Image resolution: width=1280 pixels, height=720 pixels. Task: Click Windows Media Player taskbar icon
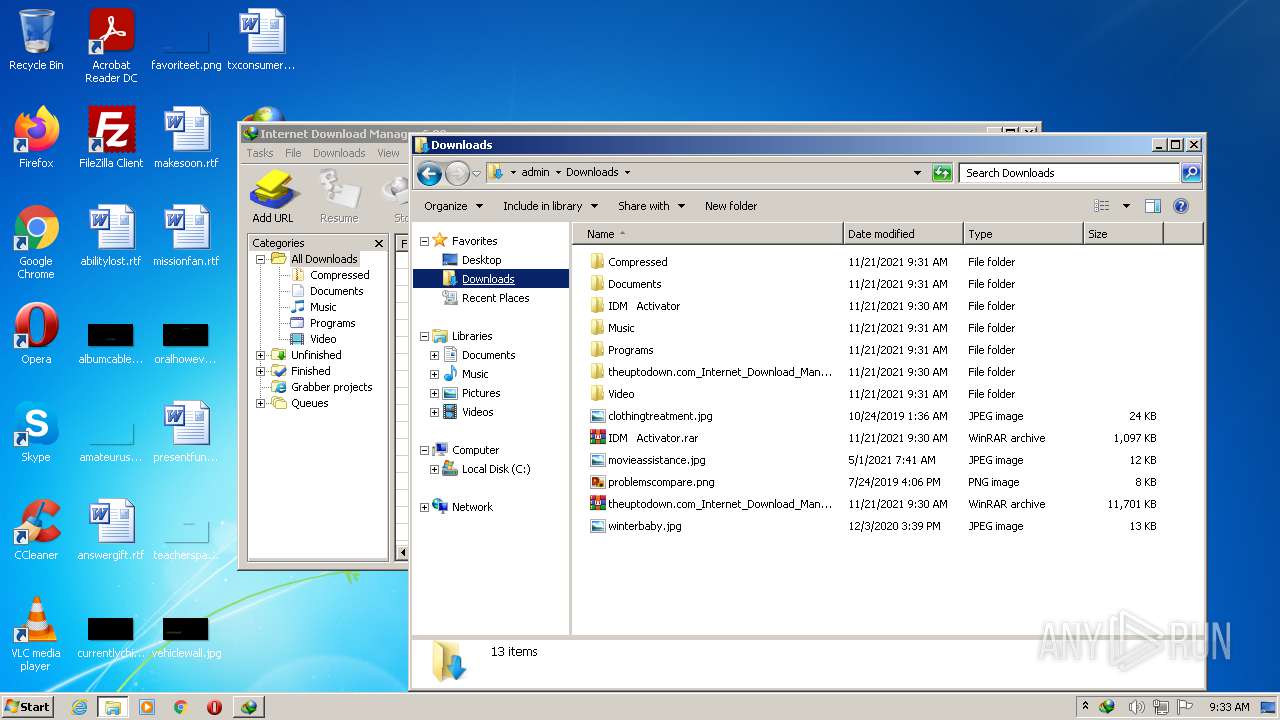(147, 707)
